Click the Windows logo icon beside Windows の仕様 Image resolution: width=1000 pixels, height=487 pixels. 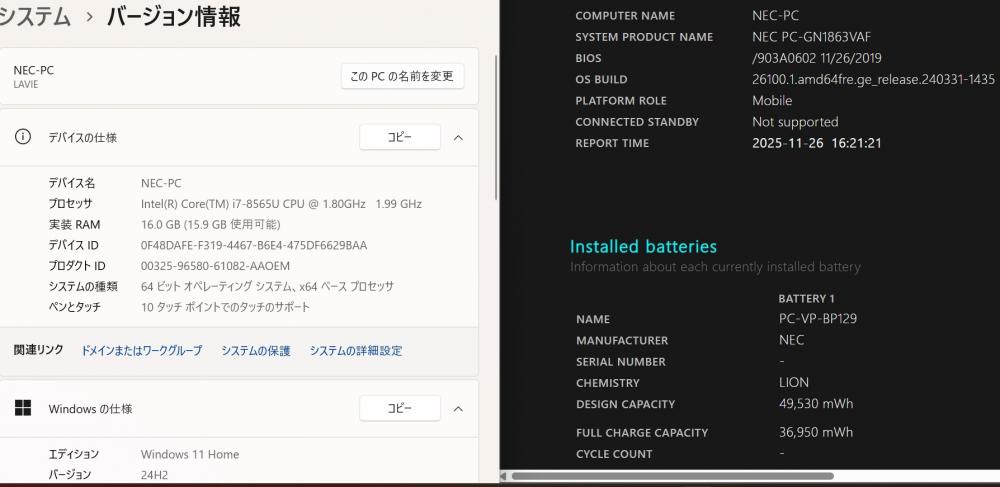pyautogui.click(x=23, y=409)
